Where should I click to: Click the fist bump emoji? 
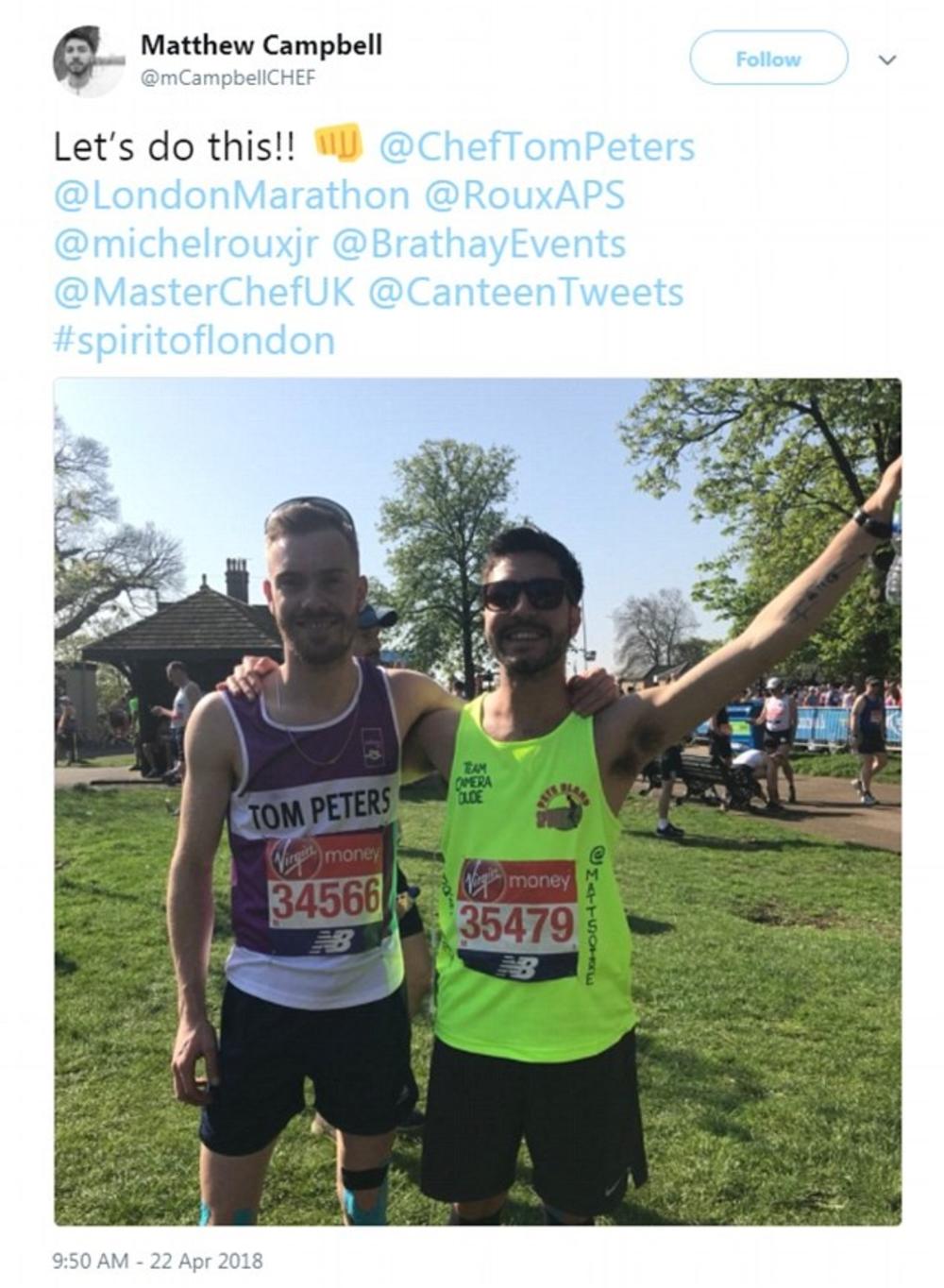click(x=338, y=144)
